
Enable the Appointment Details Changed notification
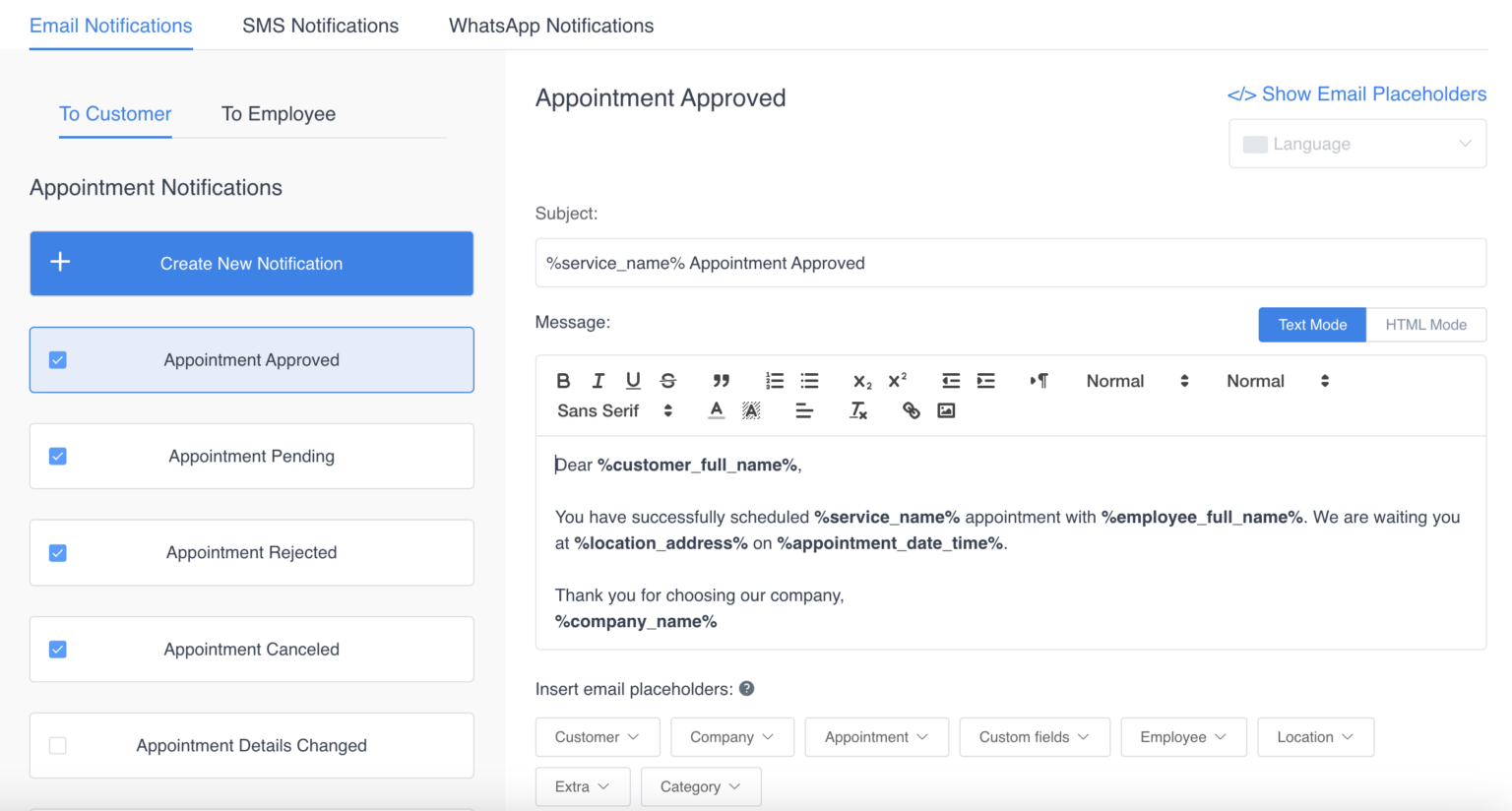coord(57,745)
